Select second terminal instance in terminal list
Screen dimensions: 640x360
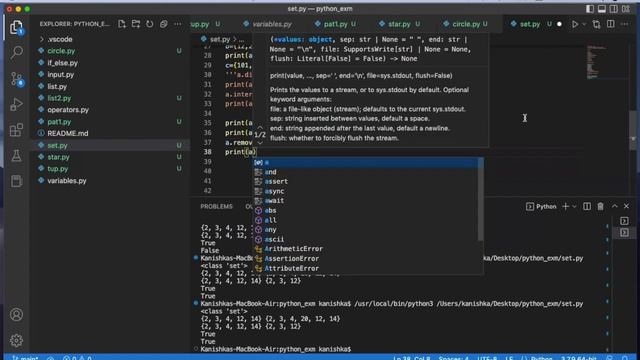pos(624,233)
